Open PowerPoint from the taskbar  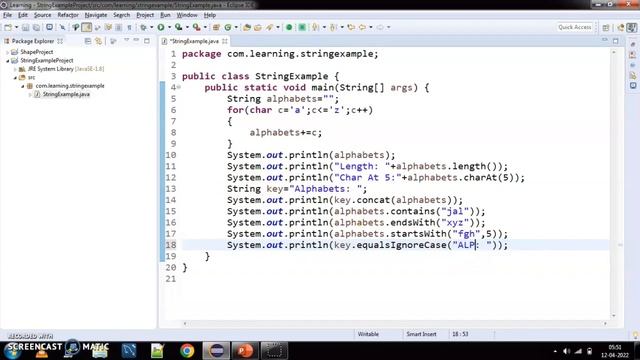point(245,351)
